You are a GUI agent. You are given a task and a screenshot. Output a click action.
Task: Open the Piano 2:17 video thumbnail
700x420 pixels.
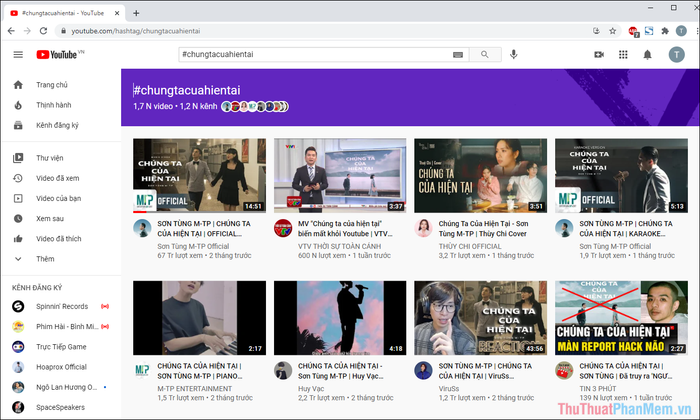(x=199, y=318)
